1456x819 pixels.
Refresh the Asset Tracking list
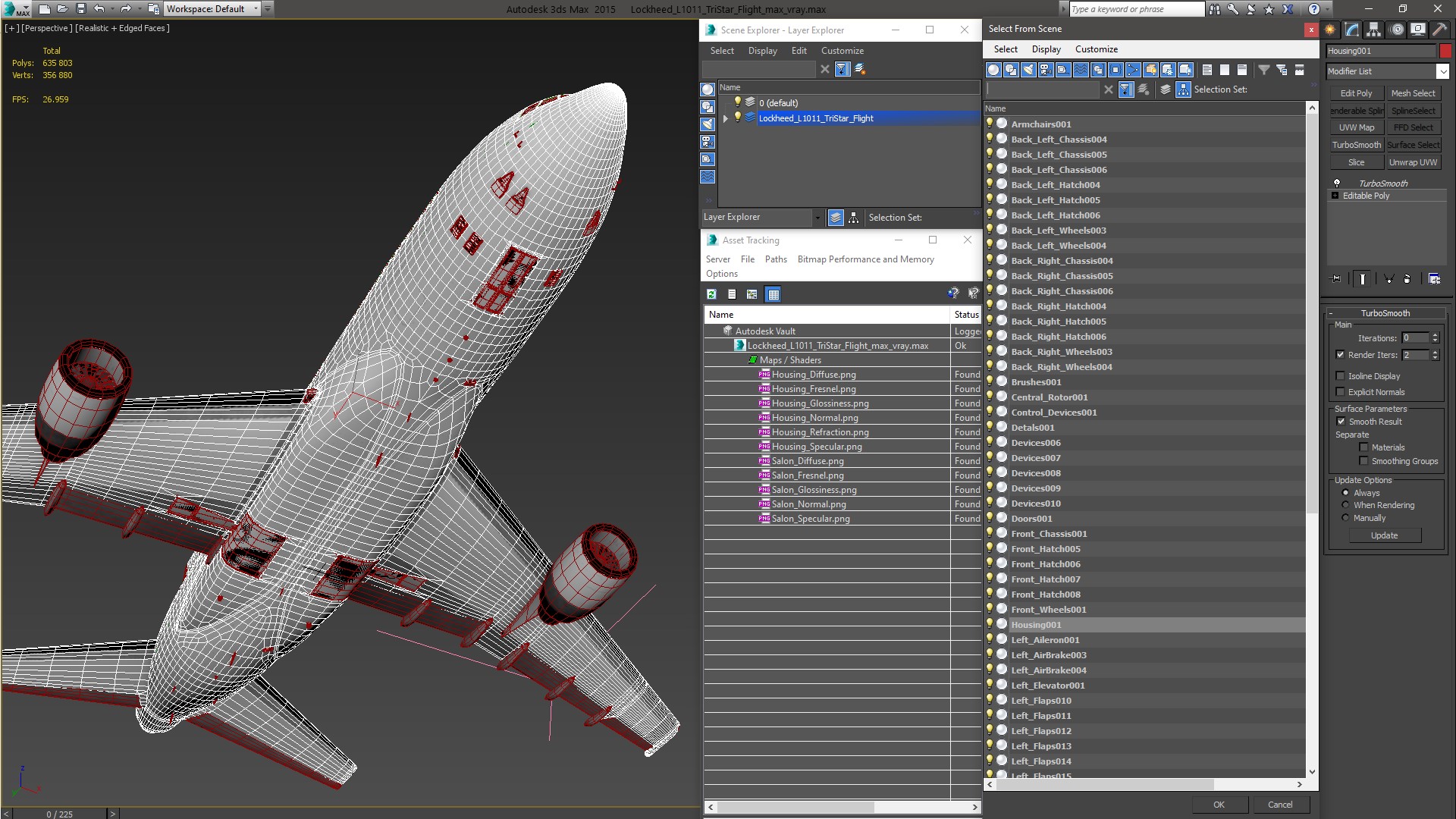pos(711,294)
